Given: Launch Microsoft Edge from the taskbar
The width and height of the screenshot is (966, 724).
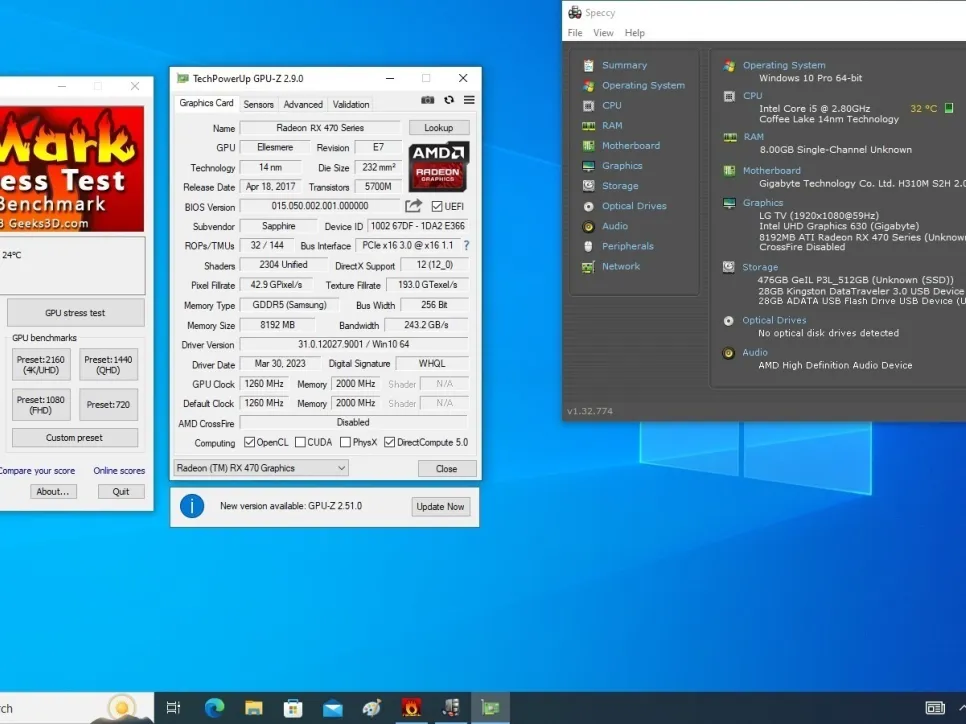Looking at the screenshot, I should tap(214, 707).
